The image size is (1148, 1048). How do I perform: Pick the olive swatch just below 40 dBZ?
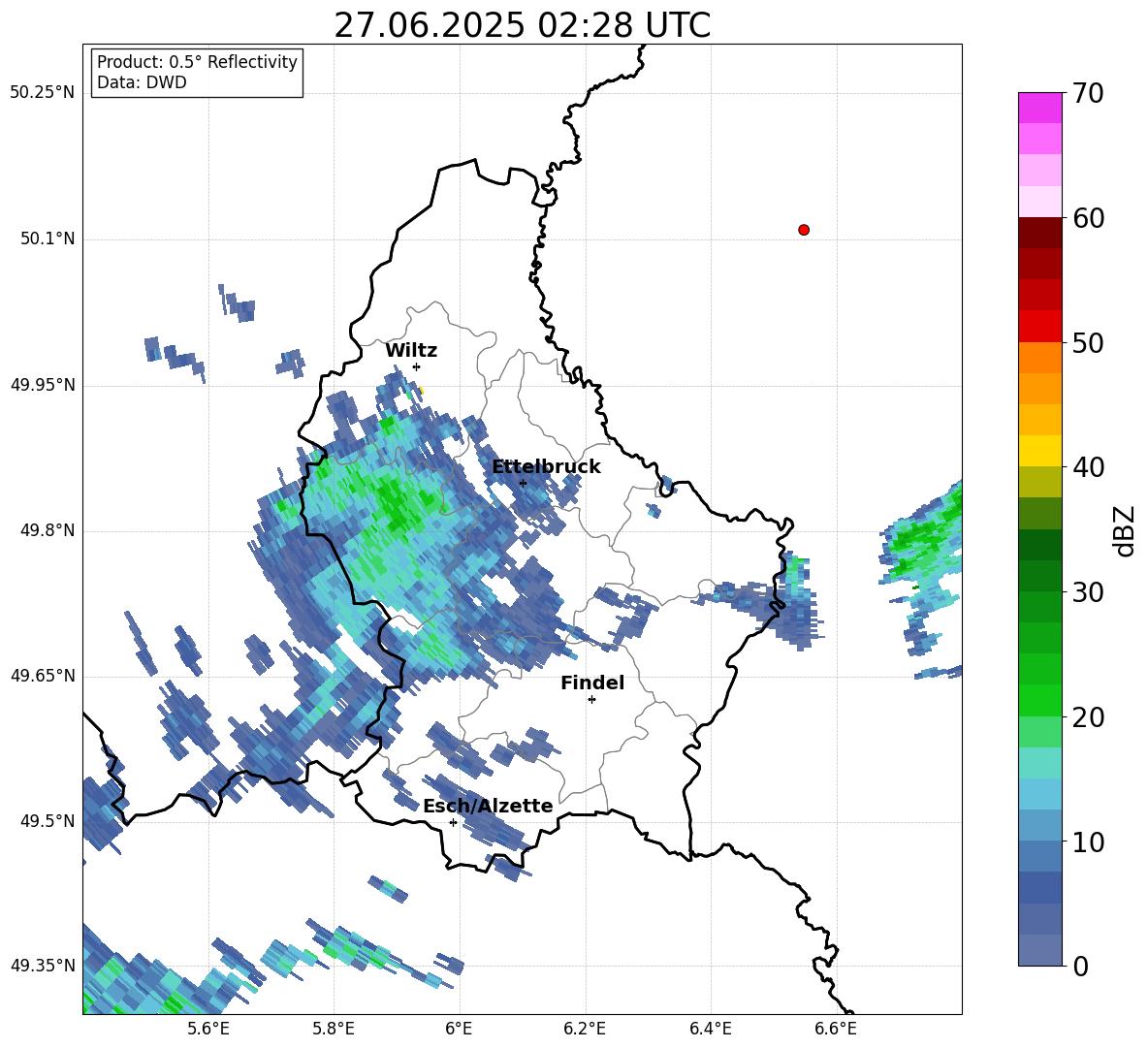tap(1039, 482)
